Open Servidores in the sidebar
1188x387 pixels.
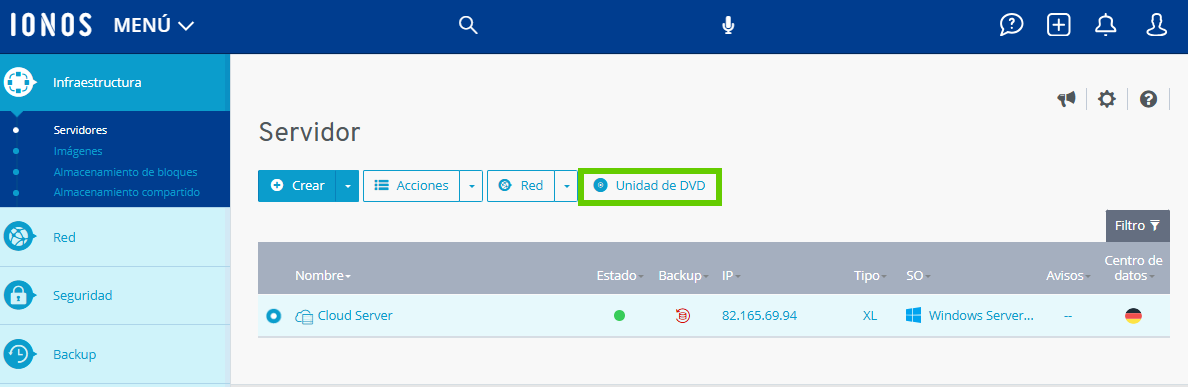[x=80, y=130]
